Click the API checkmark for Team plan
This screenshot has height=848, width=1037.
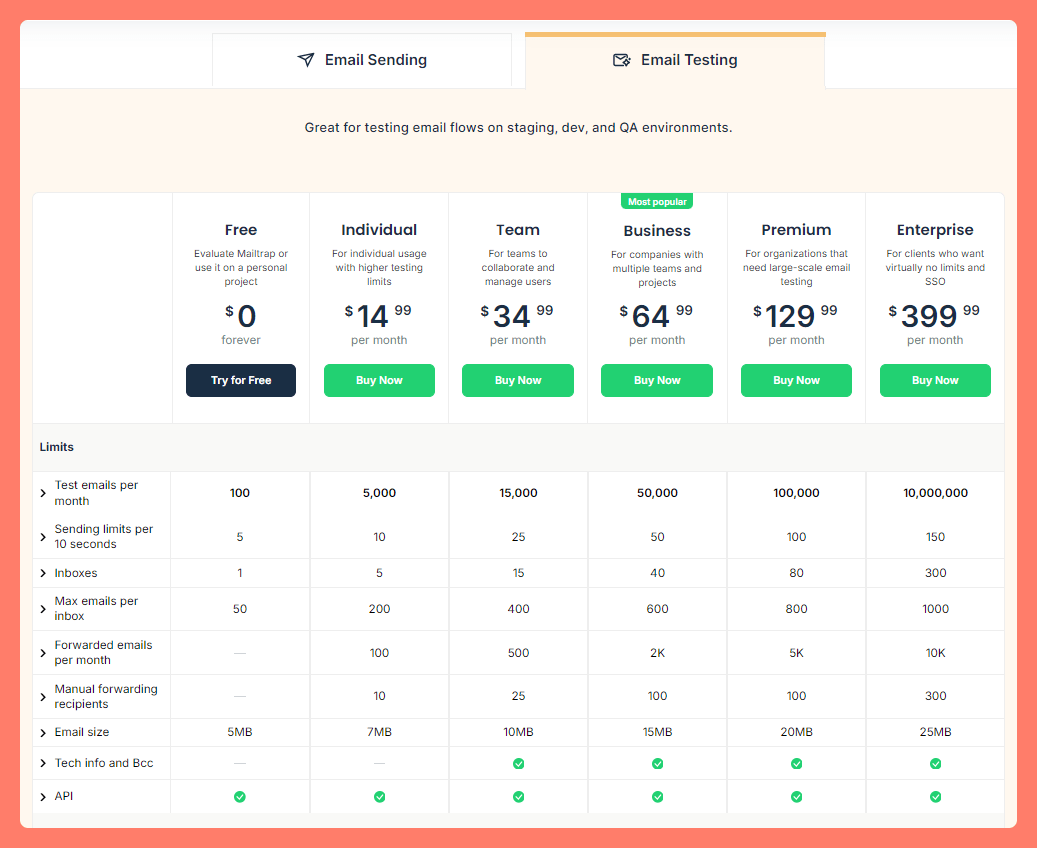518,797
